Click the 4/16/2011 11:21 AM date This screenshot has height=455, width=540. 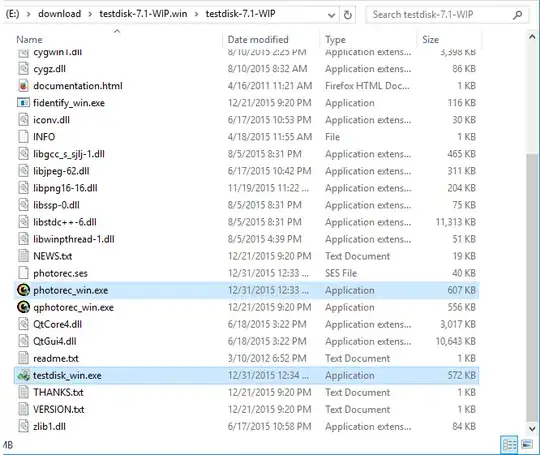(270, 86)
